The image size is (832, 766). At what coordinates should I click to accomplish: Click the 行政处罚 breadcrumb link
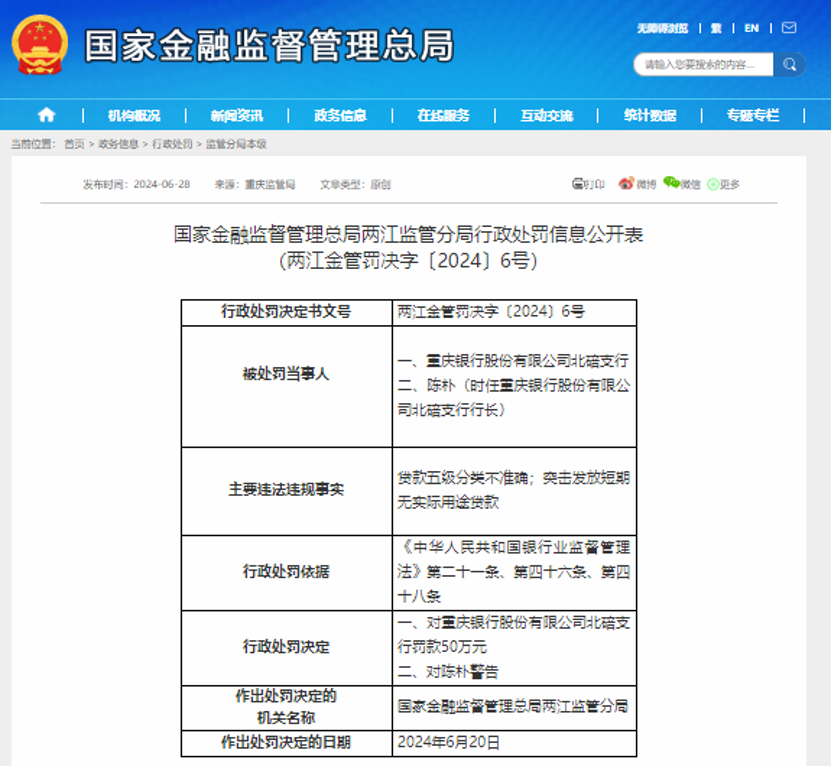tap(172, 144)
